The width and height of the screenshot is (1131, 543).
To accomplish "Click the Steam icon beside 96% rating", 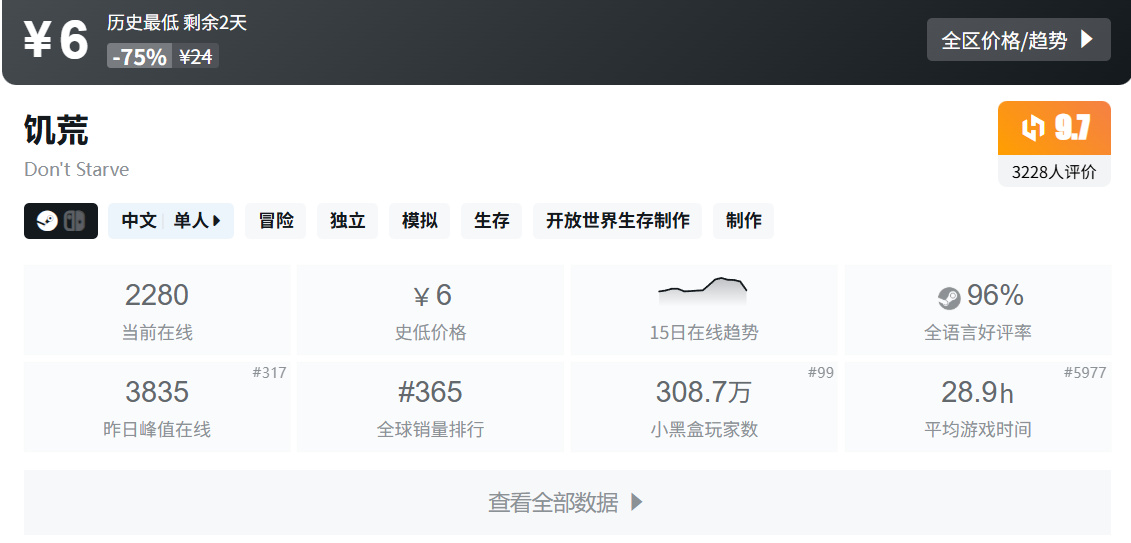I will coord(949,297).
